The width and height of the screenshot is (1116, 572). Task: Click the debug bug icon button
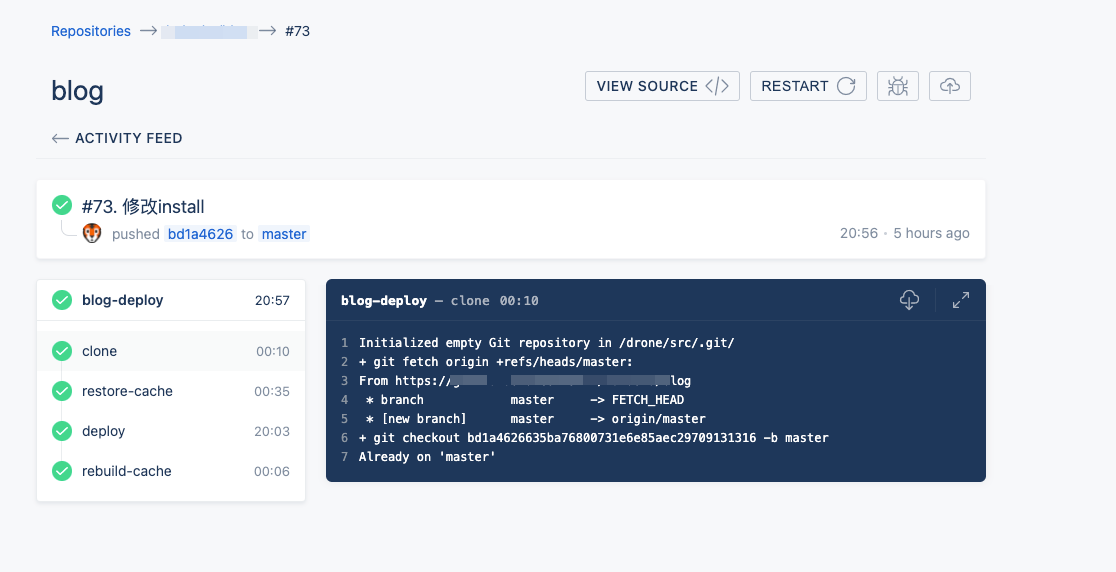[897, 86]
